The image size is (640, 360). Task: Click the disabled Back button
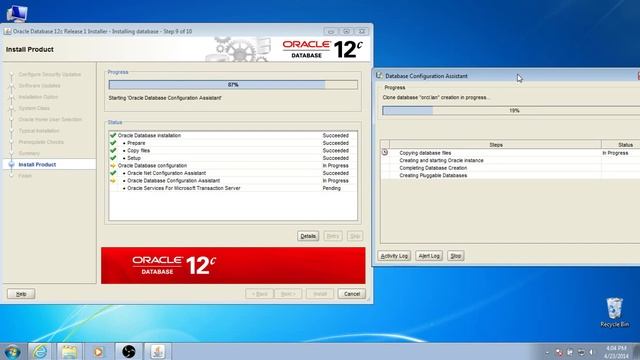pyautogui.click(x=260, y=294)
